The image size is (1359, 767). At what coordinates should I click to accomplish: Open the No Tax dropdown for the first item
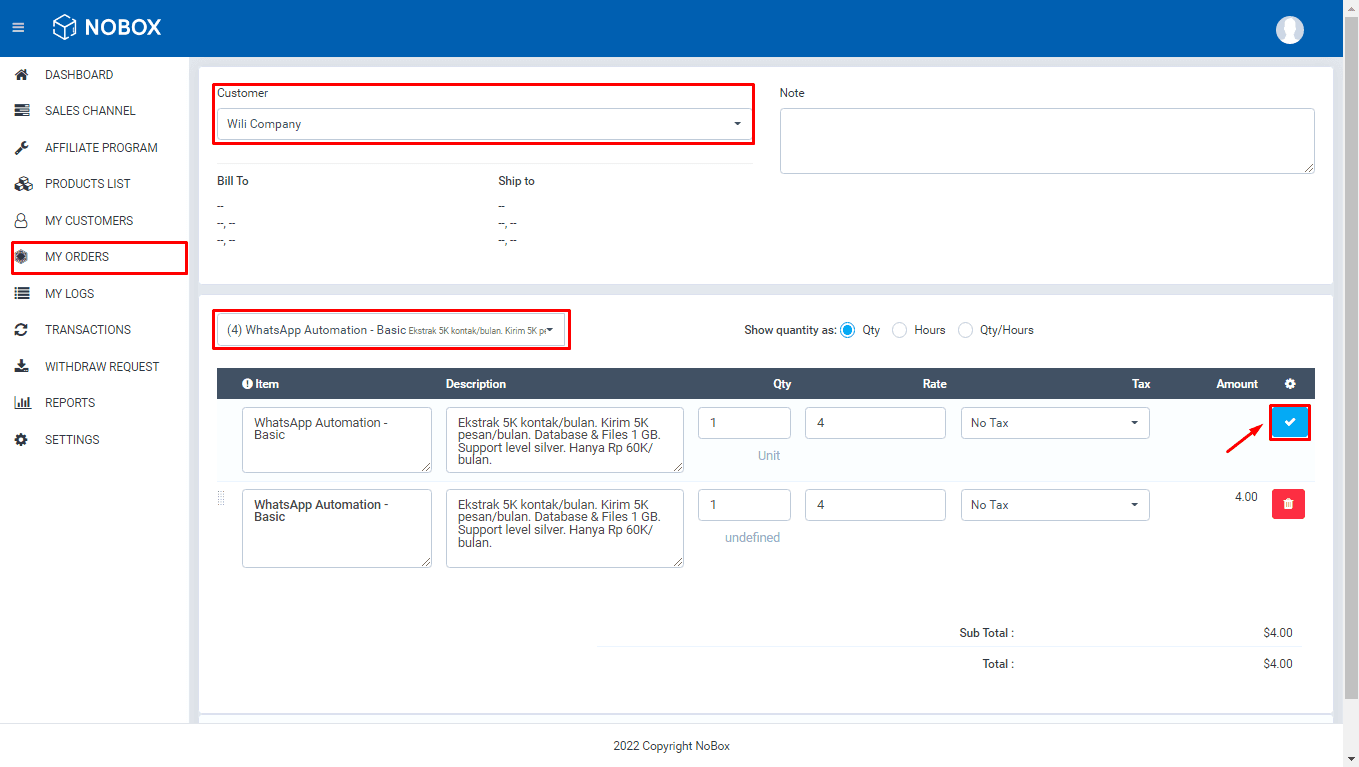coord(1054,422)
